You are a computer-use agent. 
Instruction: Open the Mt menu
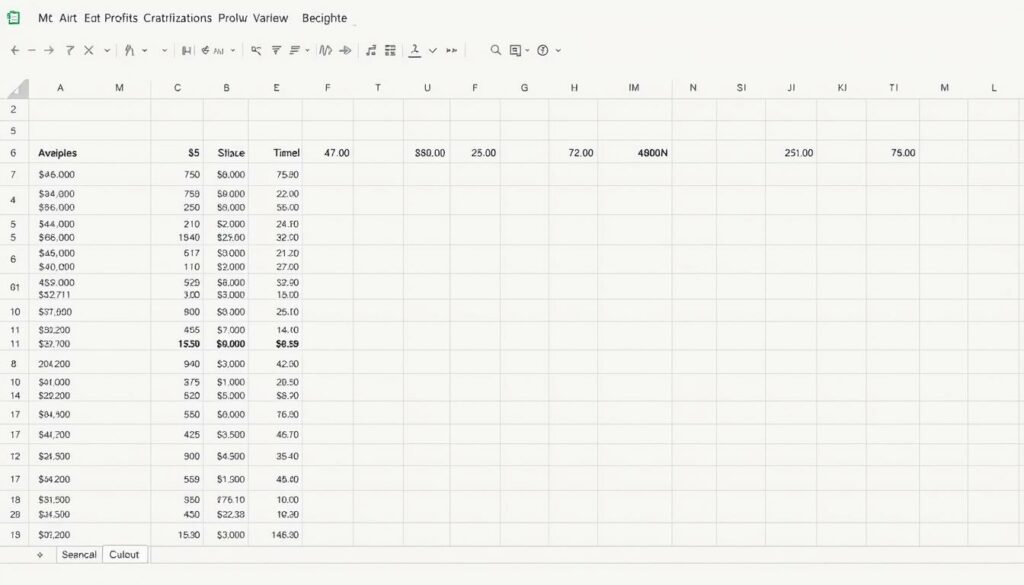pyautogui.click(x=45, y=18)
